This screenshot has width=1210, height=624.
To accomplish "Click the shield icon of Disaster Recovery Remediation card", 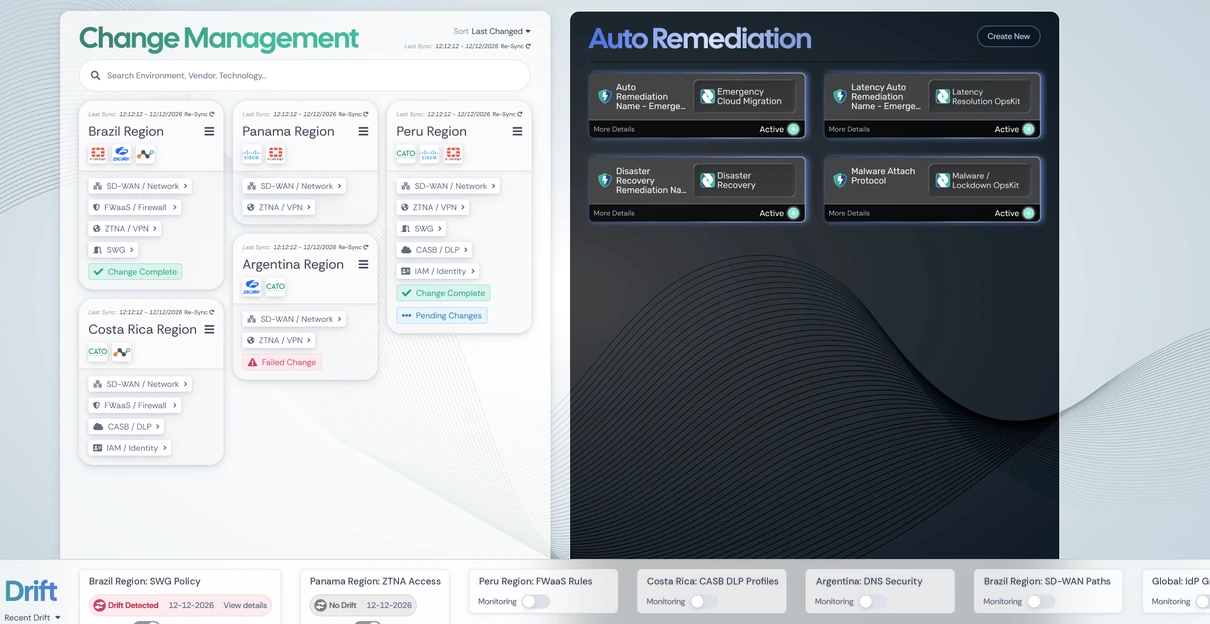I will click(604, 181).
